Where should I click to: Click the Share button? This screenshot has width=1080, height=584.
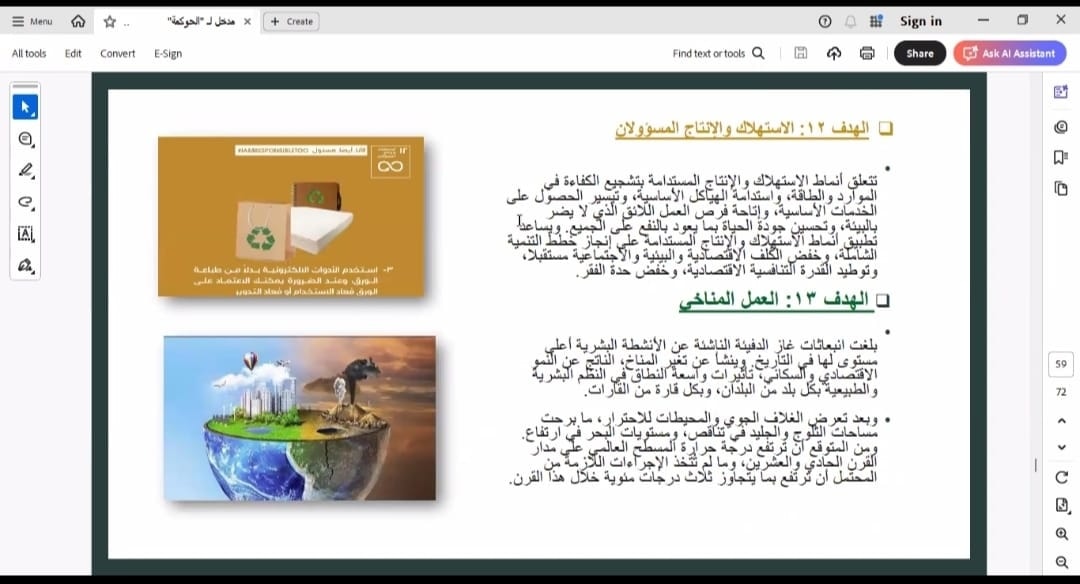(919, 53)
